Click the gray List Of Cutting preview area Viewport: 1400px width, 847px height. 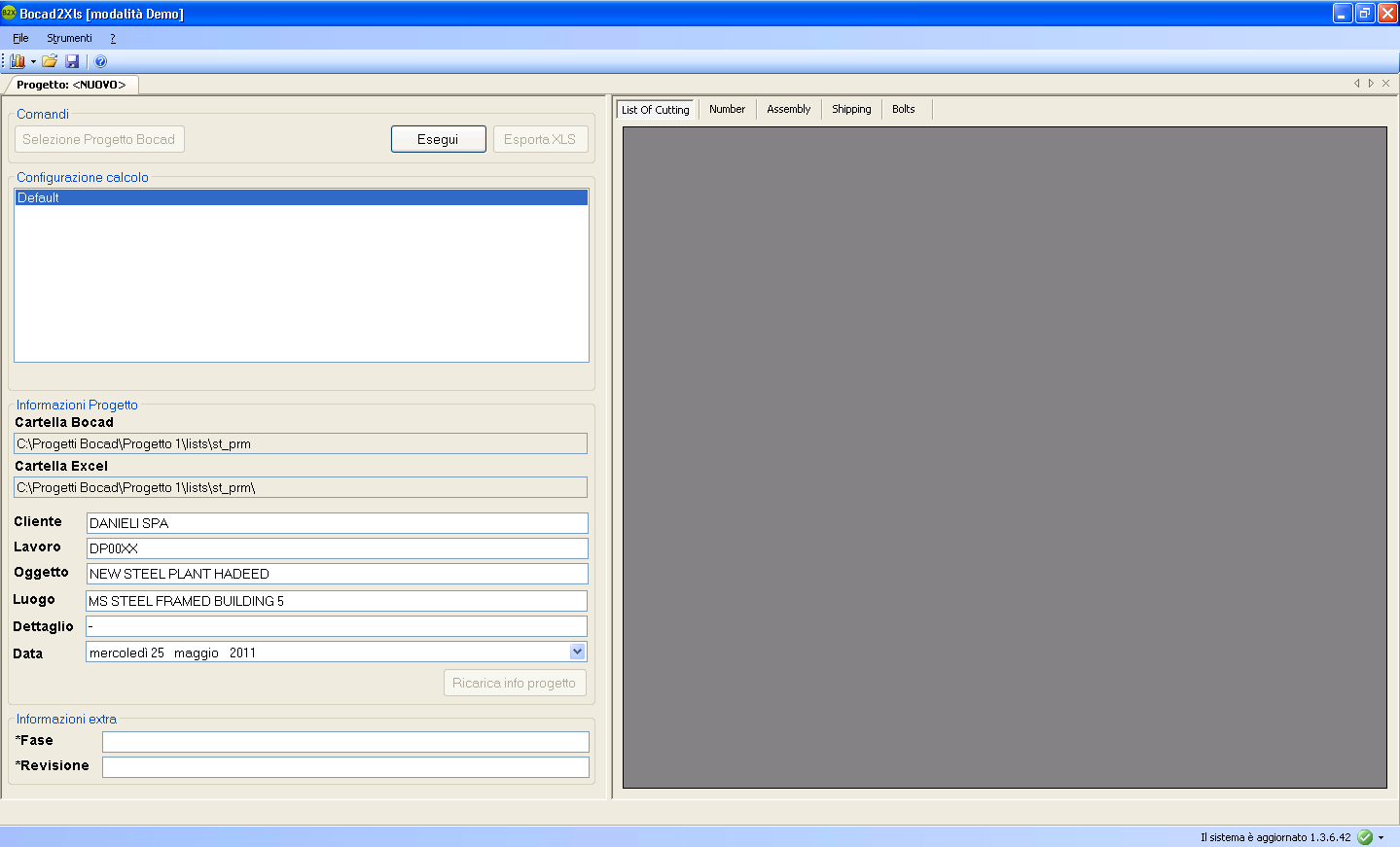(x=1005, y=457)
